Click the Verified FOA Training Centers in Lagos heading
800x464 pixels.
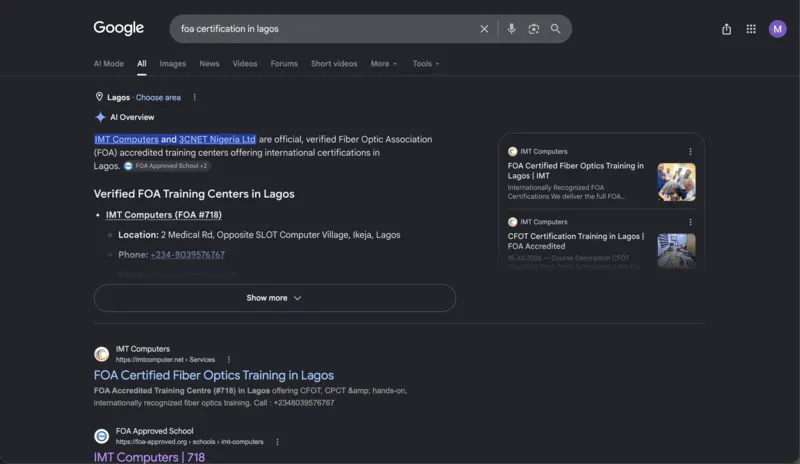[x=194, y=194]
